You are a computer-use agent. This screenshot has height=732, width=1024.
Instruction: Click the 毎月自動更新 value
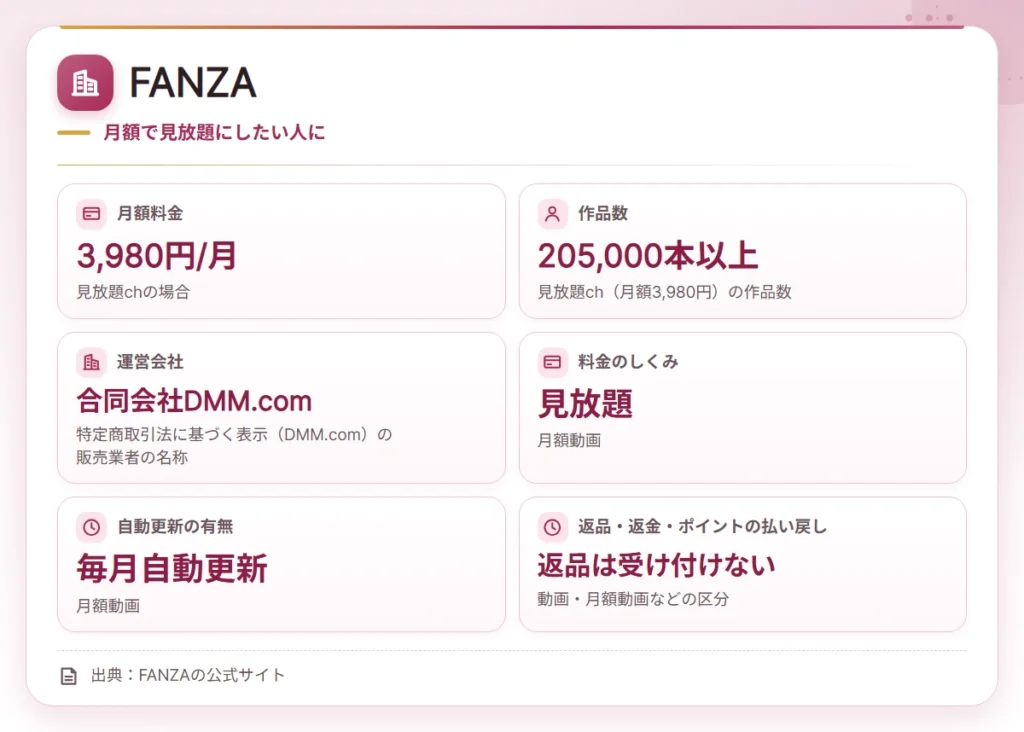(x=172, y=569)
